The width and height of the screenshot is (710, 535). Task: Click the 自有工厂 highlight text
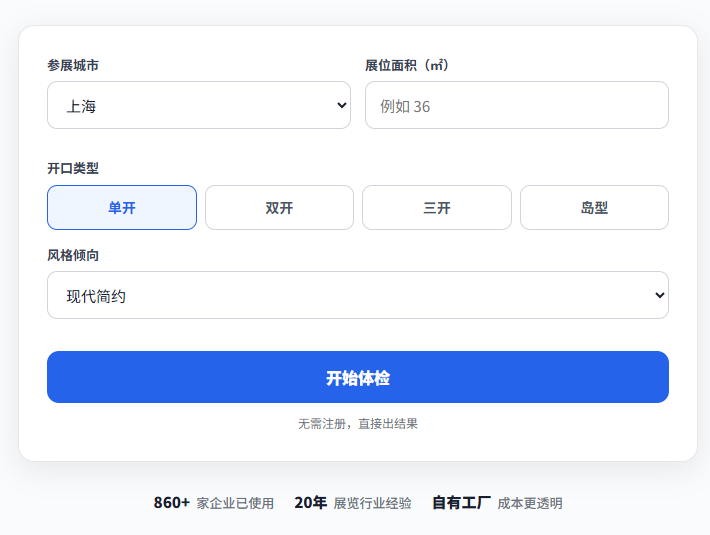[461, 503]
